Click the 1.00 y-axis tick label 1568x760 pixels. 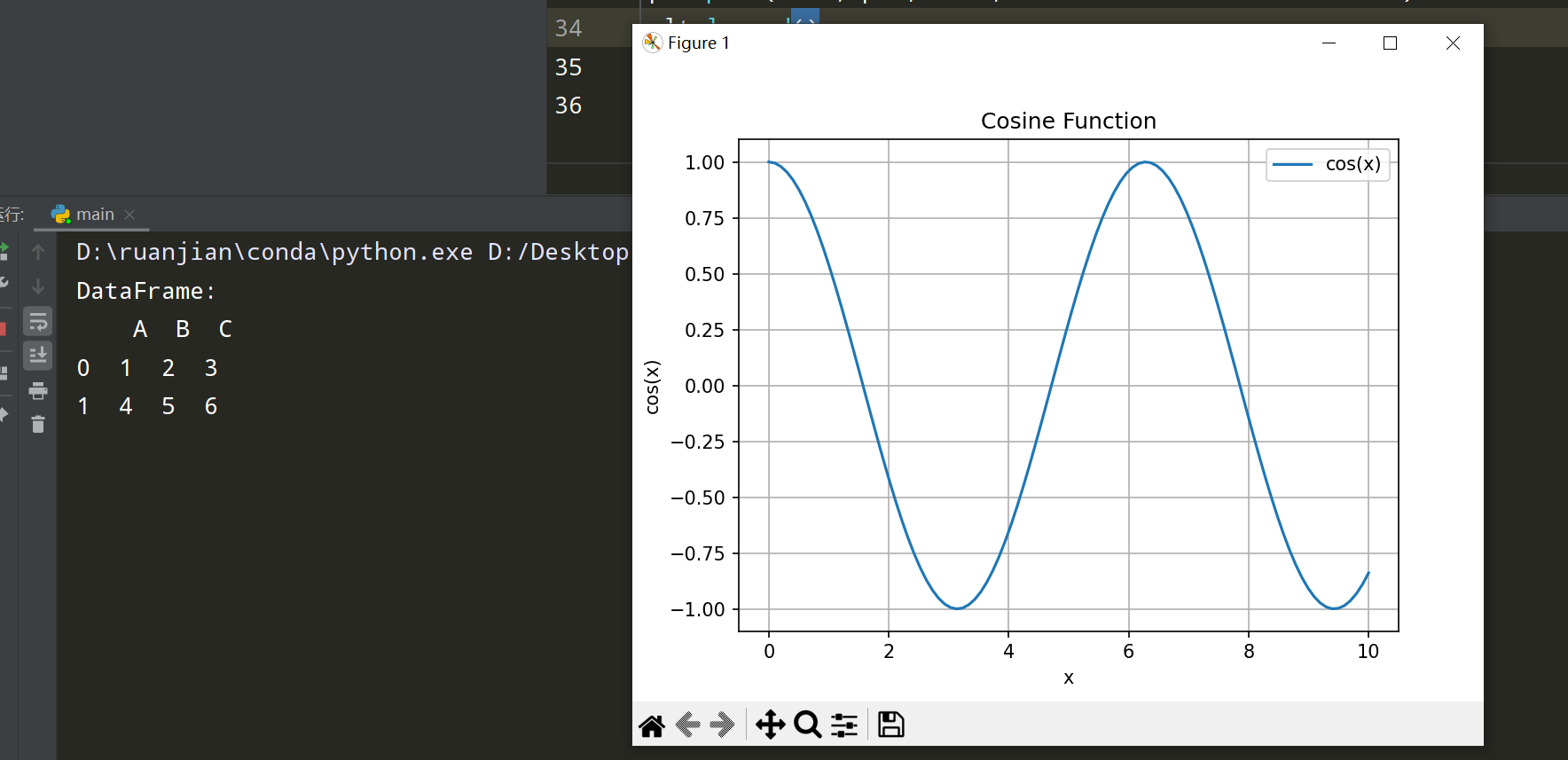[x=704, y=162]
